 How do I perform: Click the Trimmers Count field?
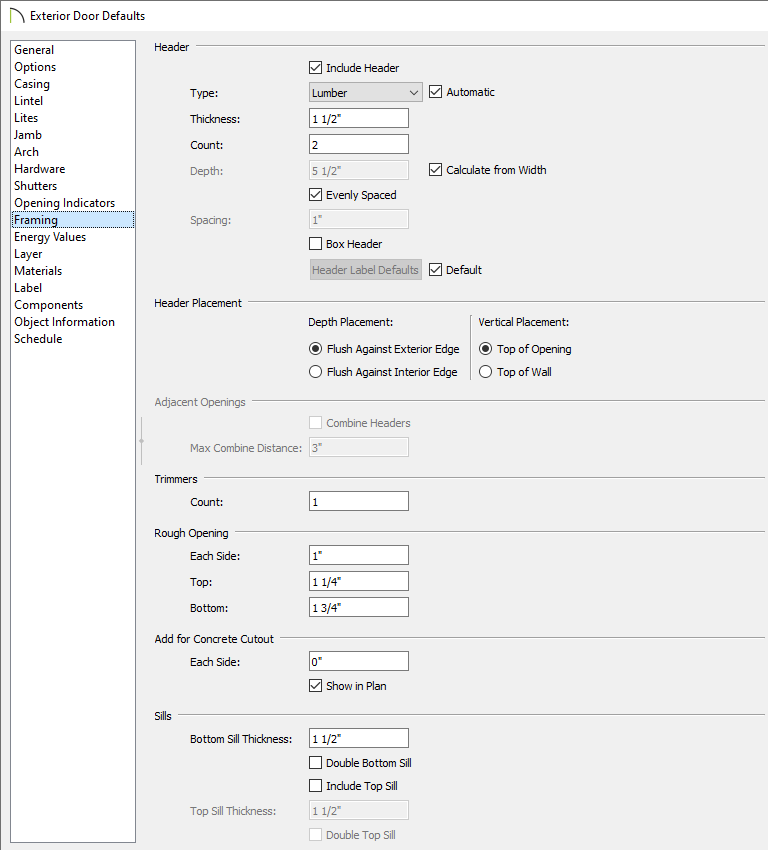(x=359, y=502)
